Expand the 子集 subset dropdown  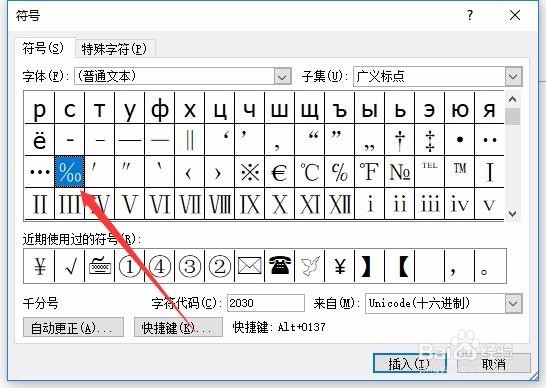pos(513,76)
